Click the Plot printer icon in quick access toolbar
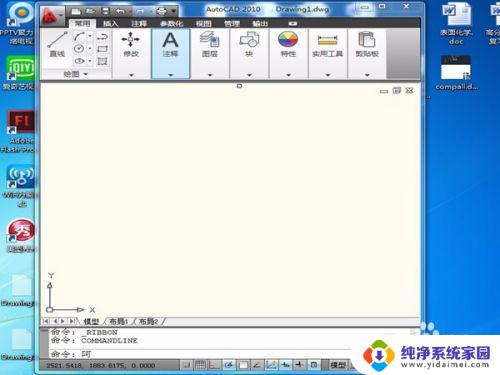This screenshot has width=500, height=375. point(161,11)
